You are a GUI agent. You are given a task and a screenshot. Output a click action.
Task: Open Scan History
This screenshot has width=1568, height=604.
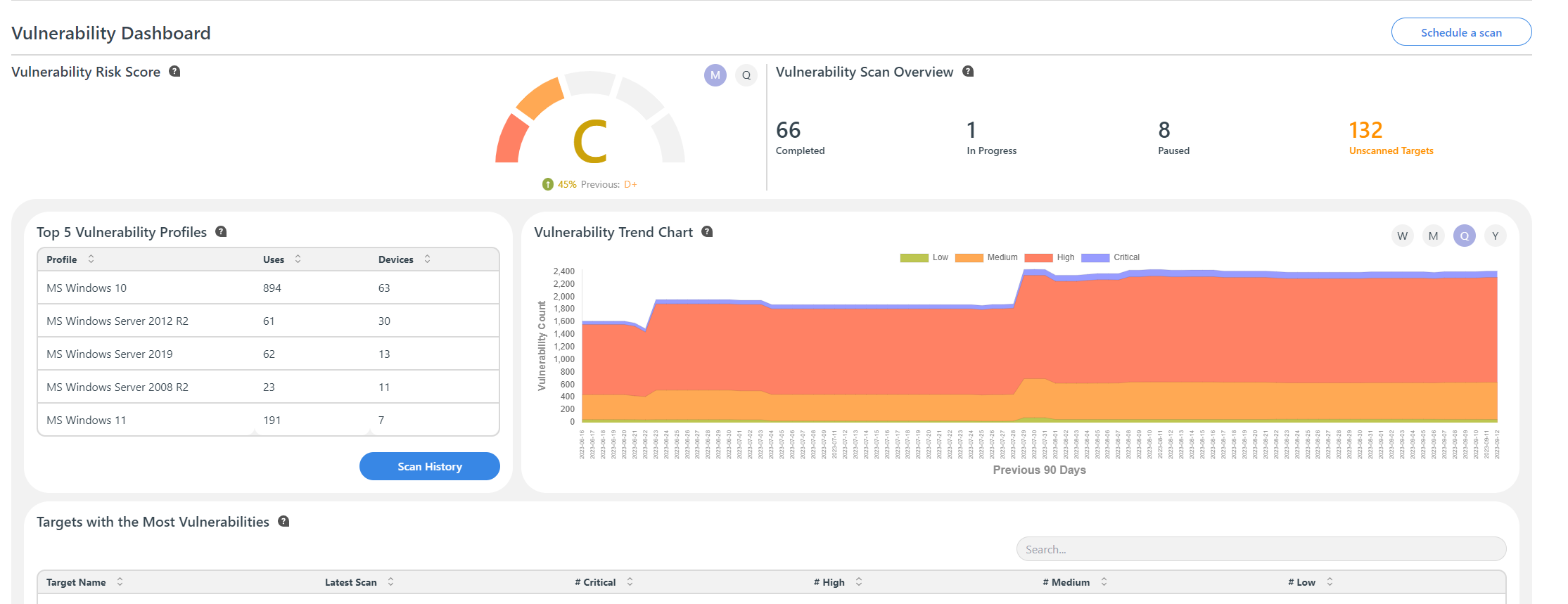429,466
